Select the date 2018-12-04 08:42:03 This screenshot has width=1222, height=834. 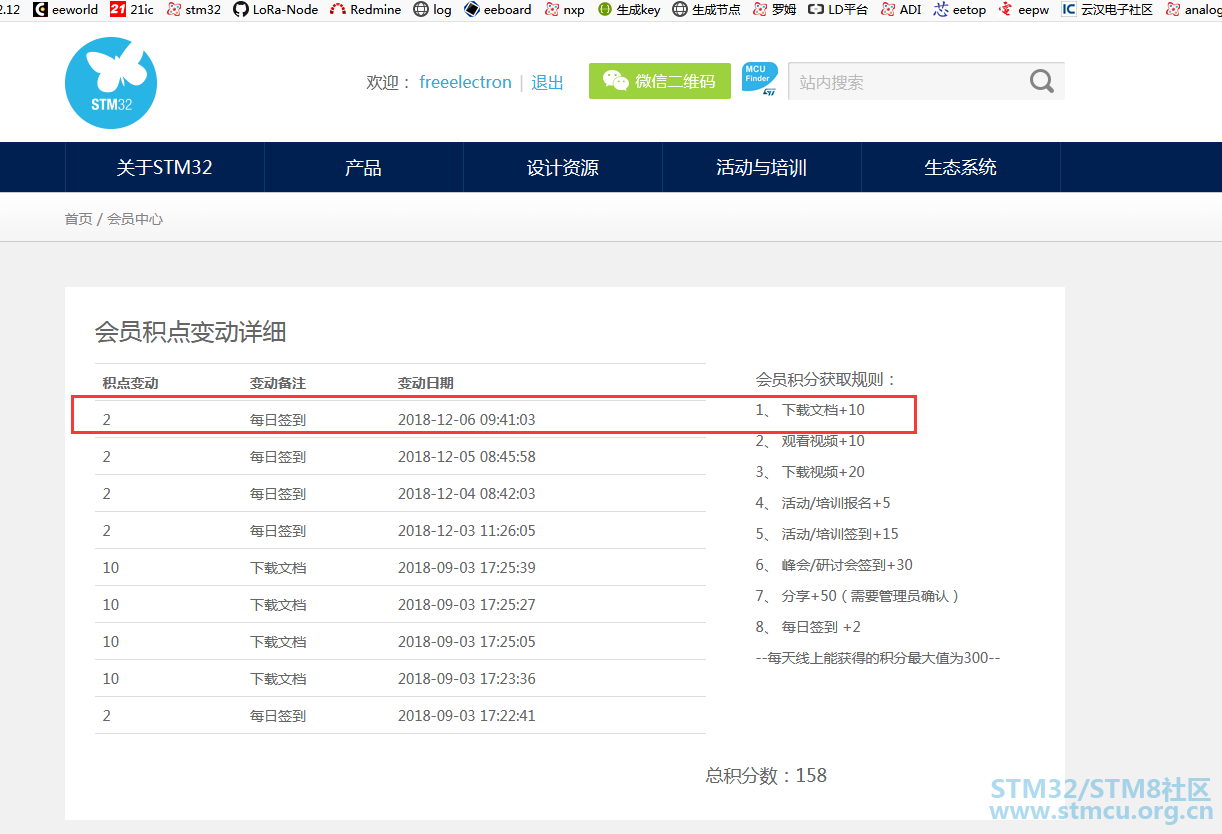tap(467, 494)
